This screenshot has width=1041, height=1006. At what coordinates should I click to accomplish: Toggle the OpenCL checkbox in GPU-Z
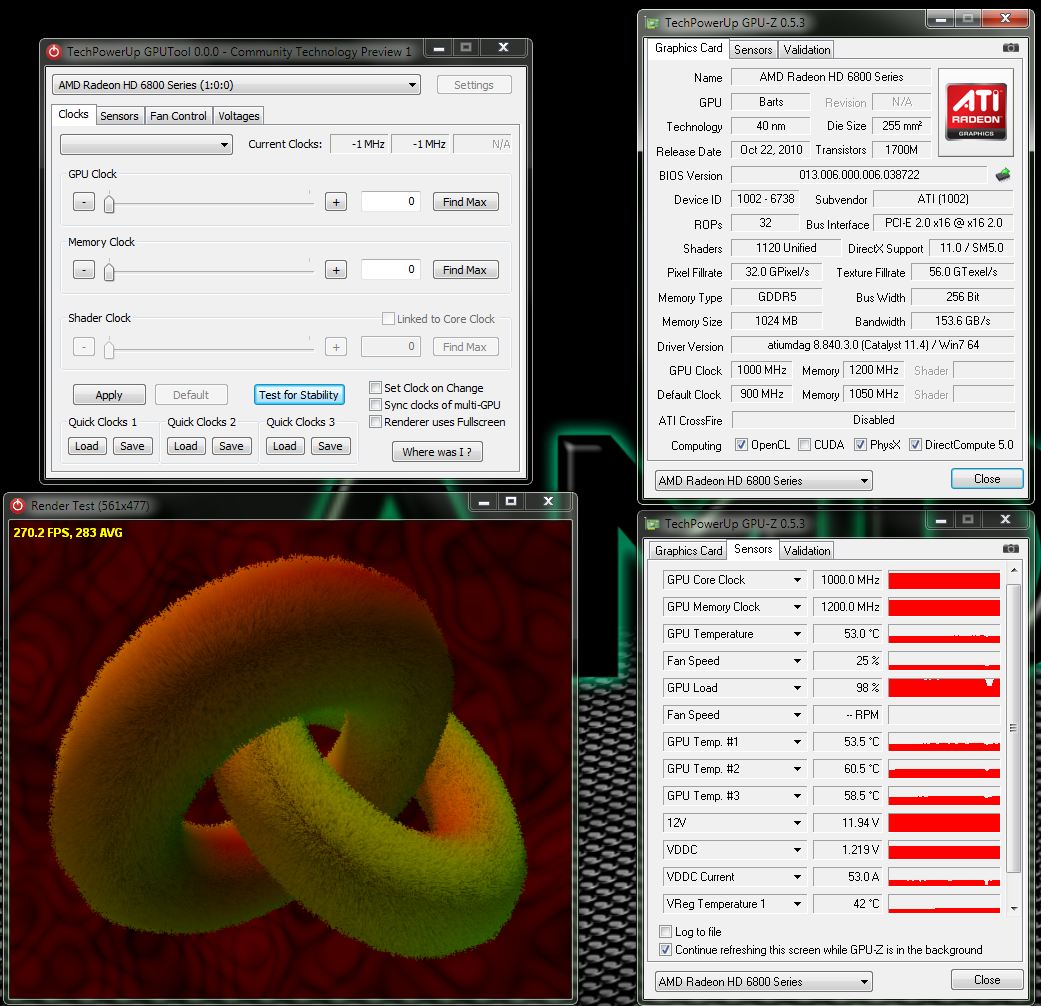(x=742, y=445)
